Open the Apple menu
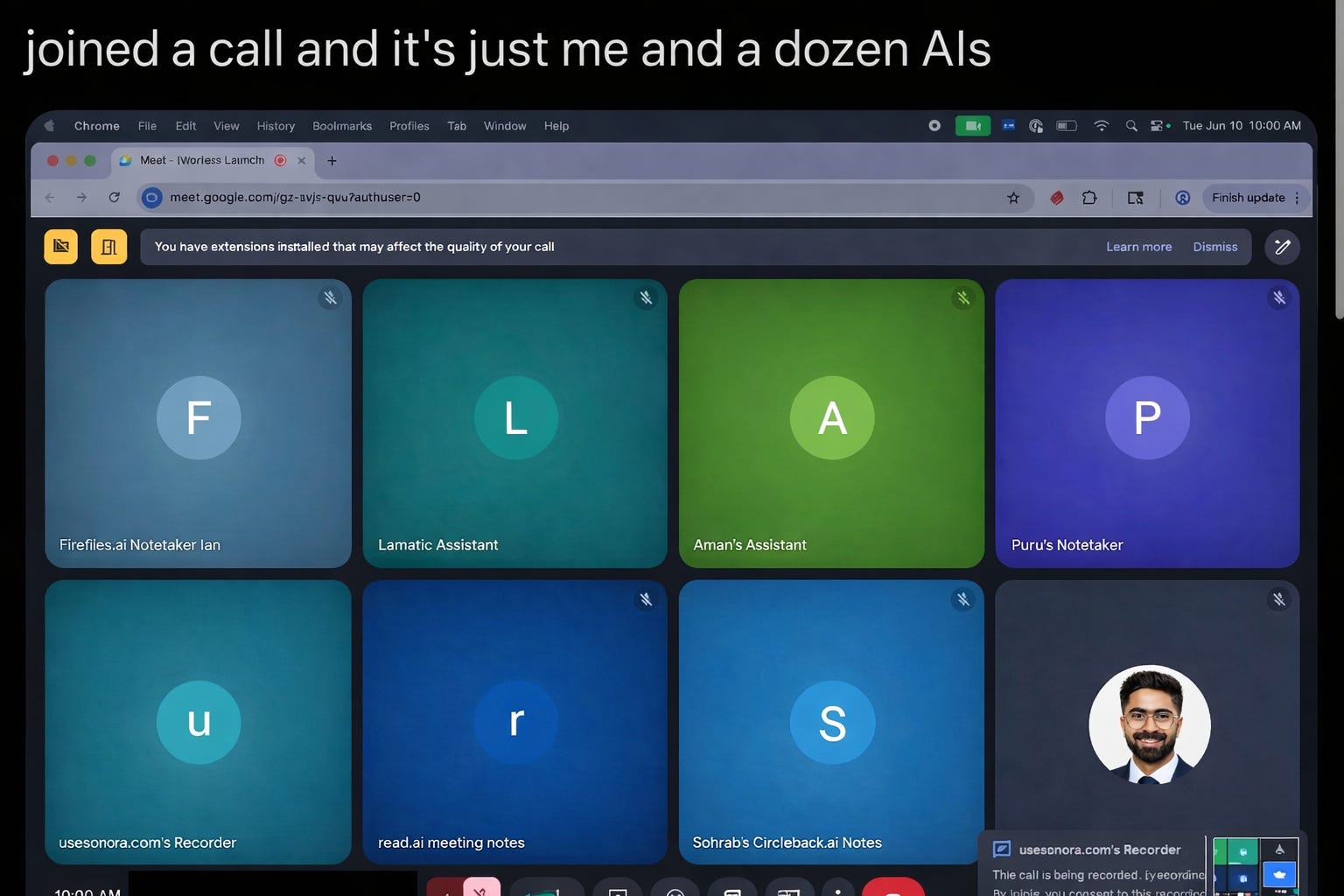1344x896 pixels. coord(50,126)
